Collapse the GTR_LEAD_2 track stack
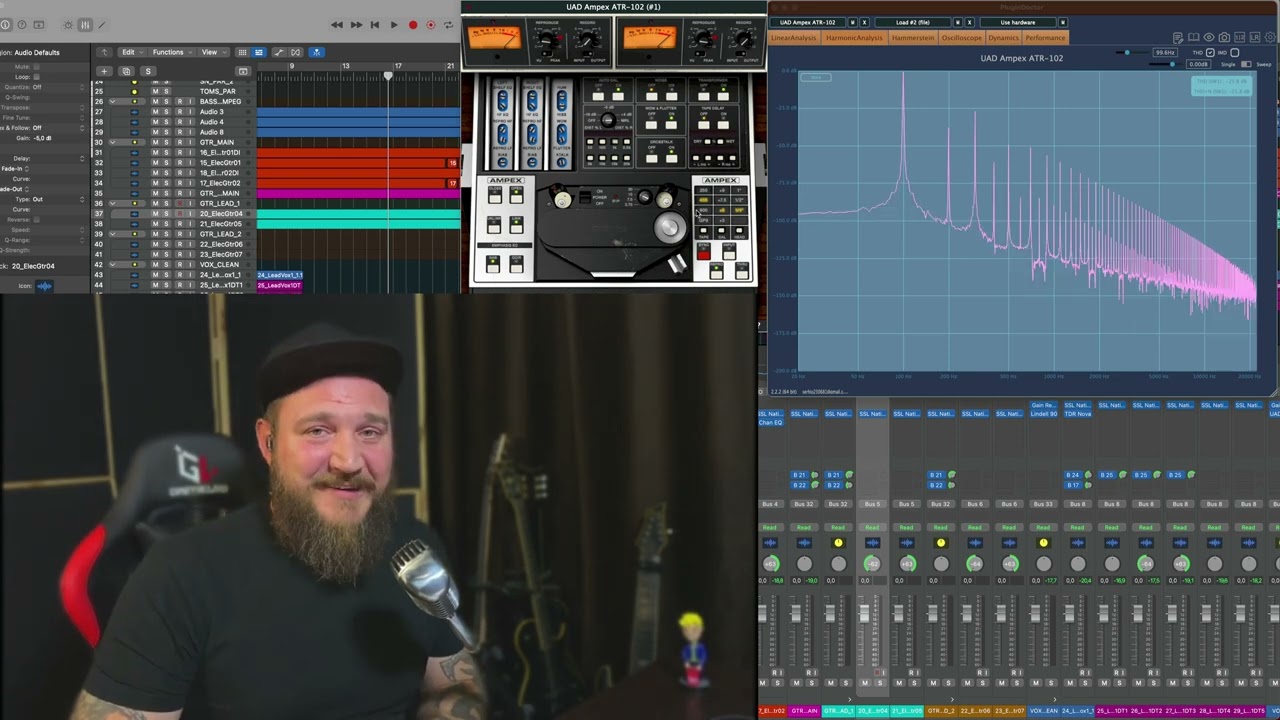Screen dimensions: 1280x720 pyautogui.click(x=112, y=234)
